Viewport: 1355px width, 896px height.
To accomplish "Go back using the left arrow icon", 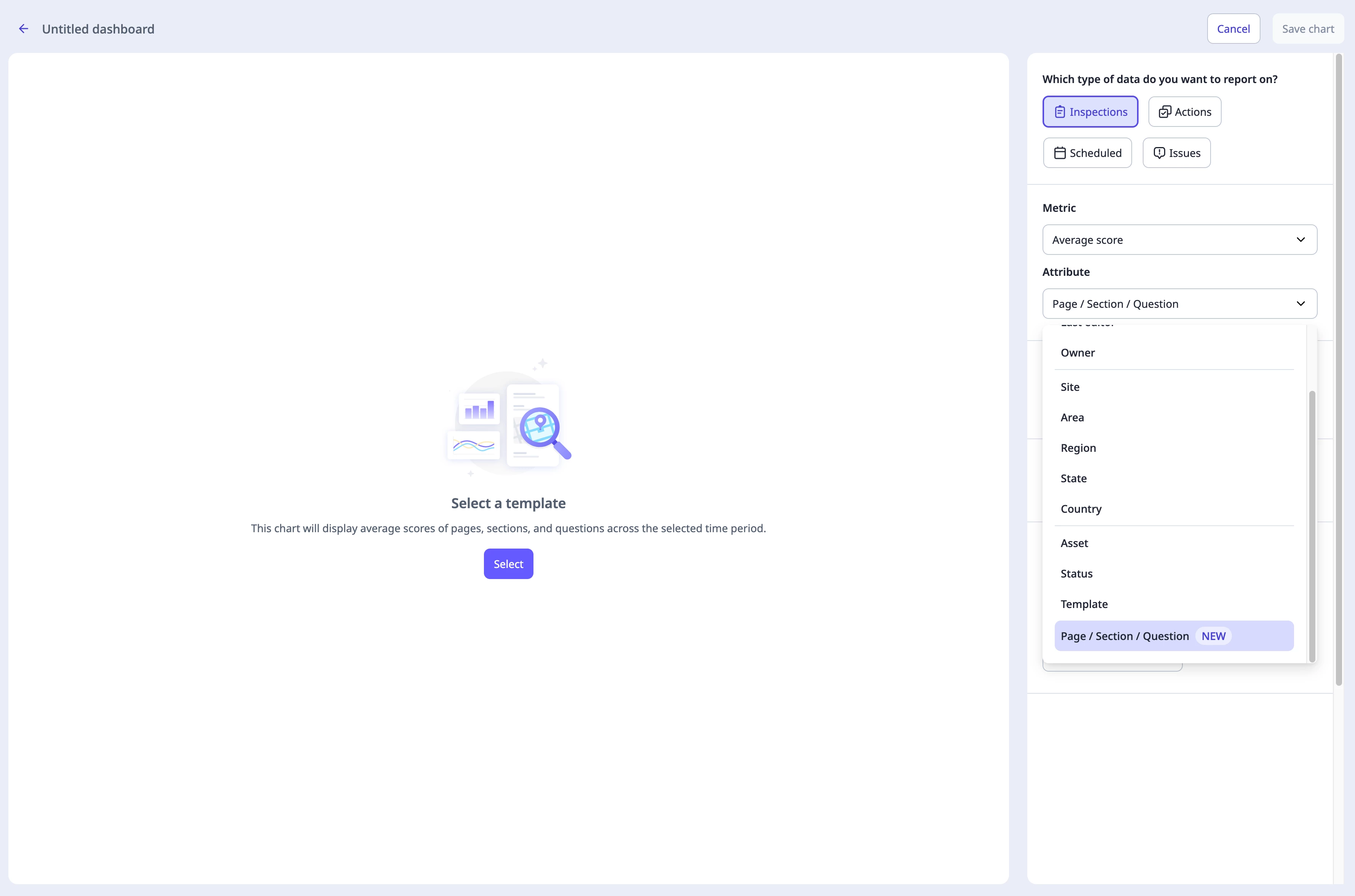I will [x=23, y=29].
